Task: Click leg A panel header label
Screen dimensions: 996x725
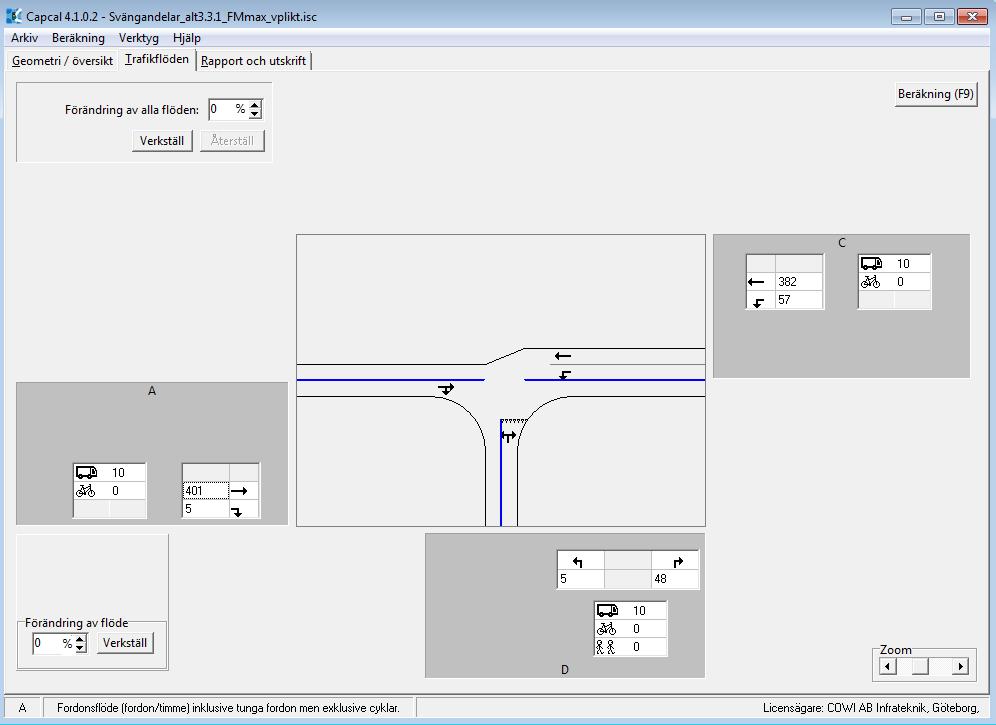Action: pos(152,391)
